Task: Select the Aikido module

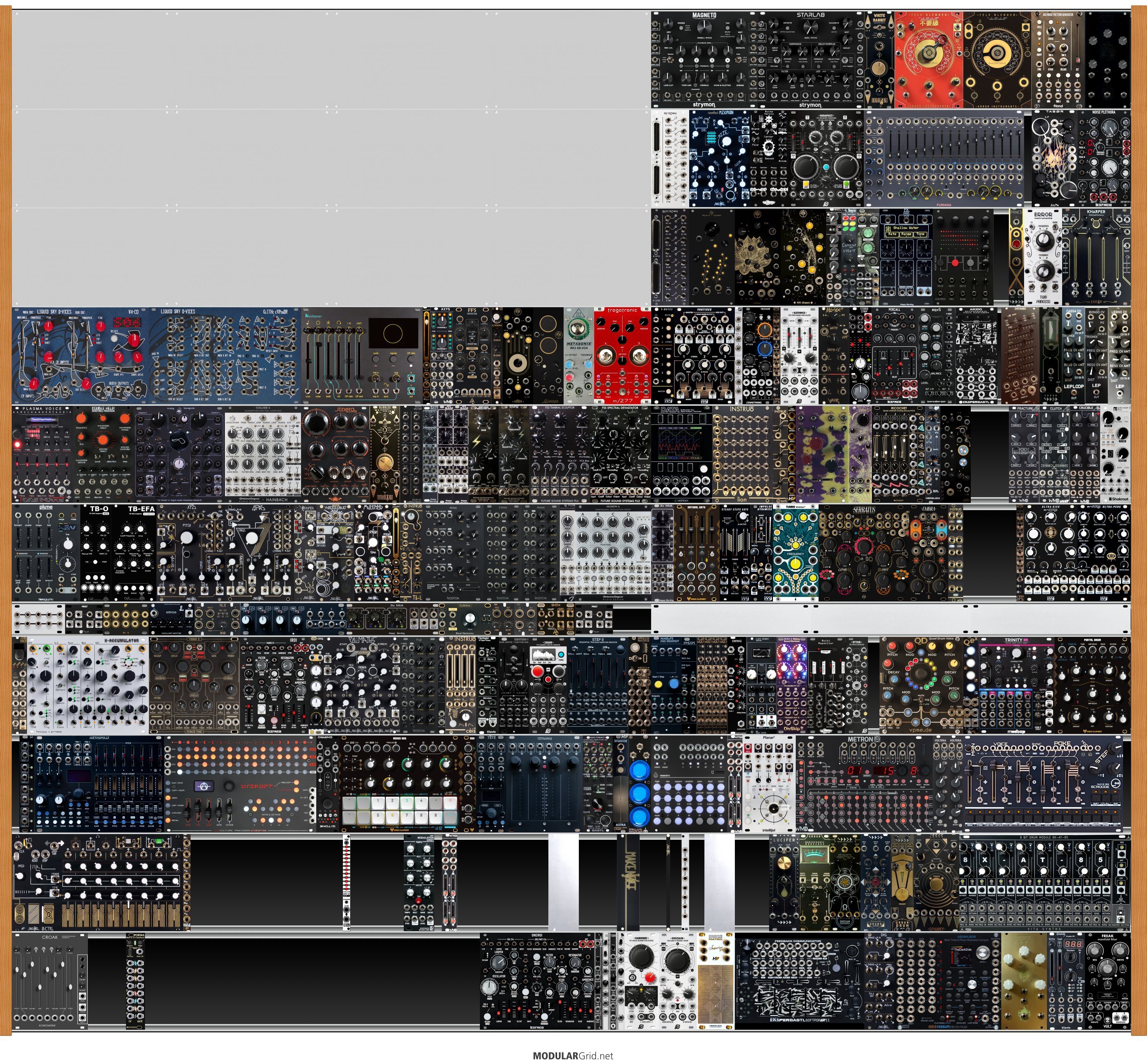Action: pyautogui.click(x=977, y=355)
